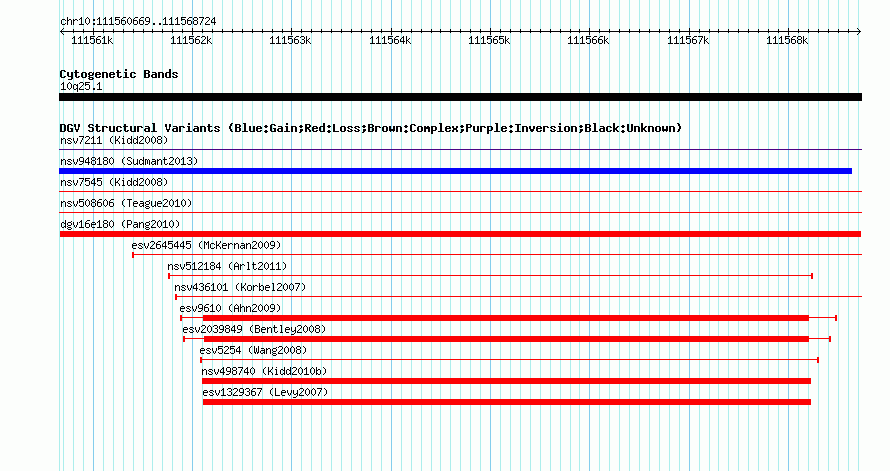Viewport: 890px width, 471px height.
Task: Click the 111562k ruler tick label
Action: (191, 40)
